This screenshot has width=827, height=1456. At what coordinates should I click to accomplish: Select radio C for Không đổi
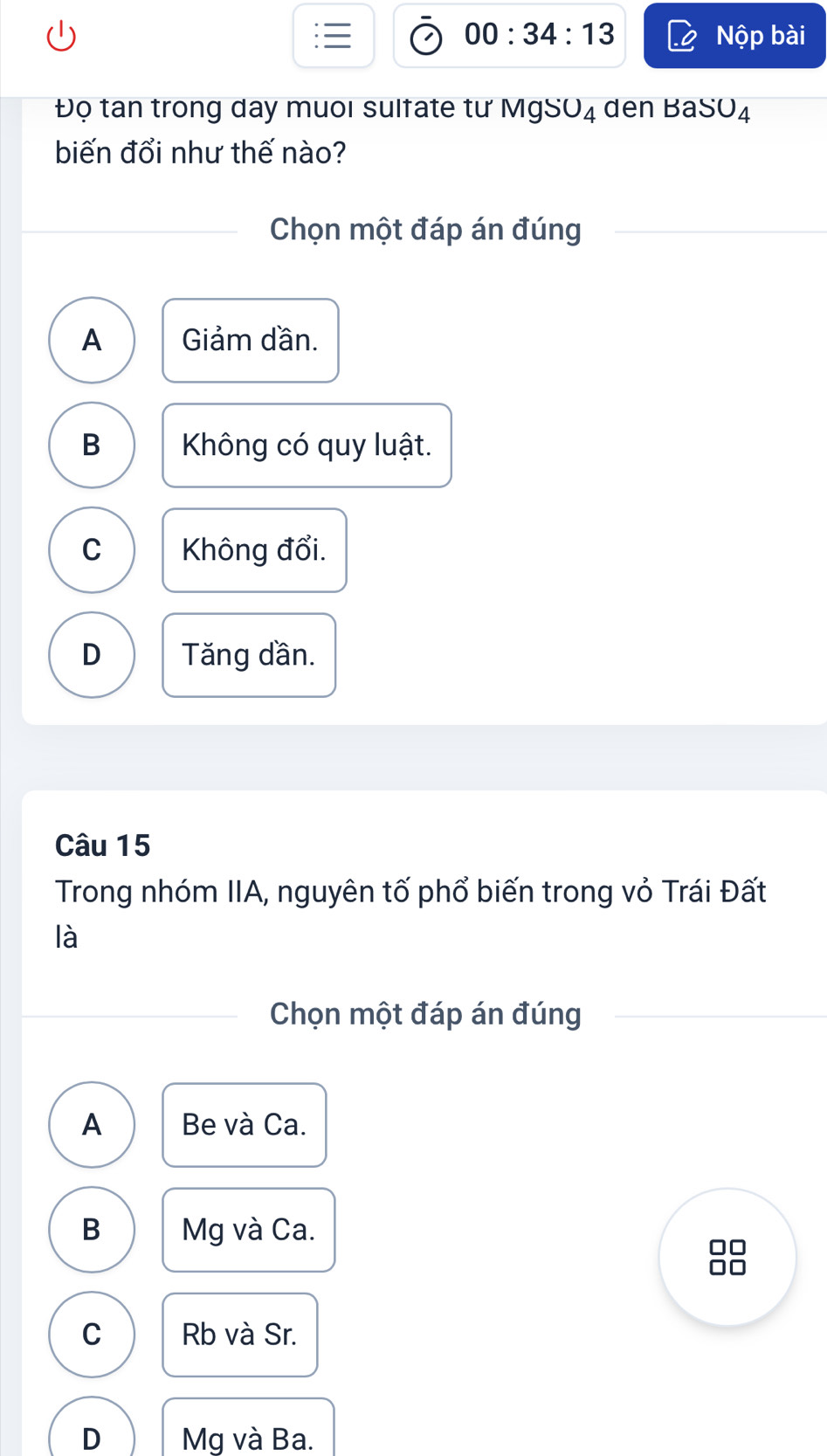click(x=92, y=549)
